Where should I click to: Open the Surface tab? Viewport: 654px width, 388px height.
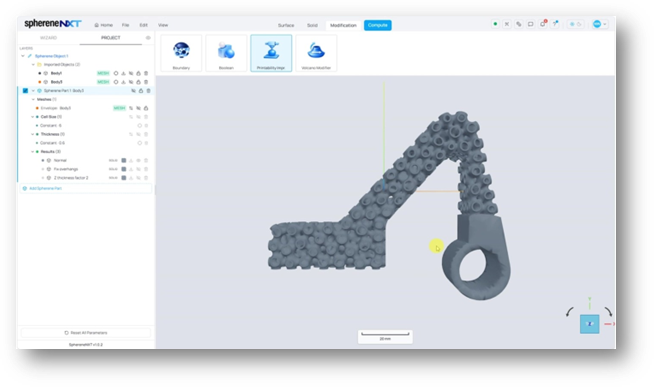[x=286, y=25]
